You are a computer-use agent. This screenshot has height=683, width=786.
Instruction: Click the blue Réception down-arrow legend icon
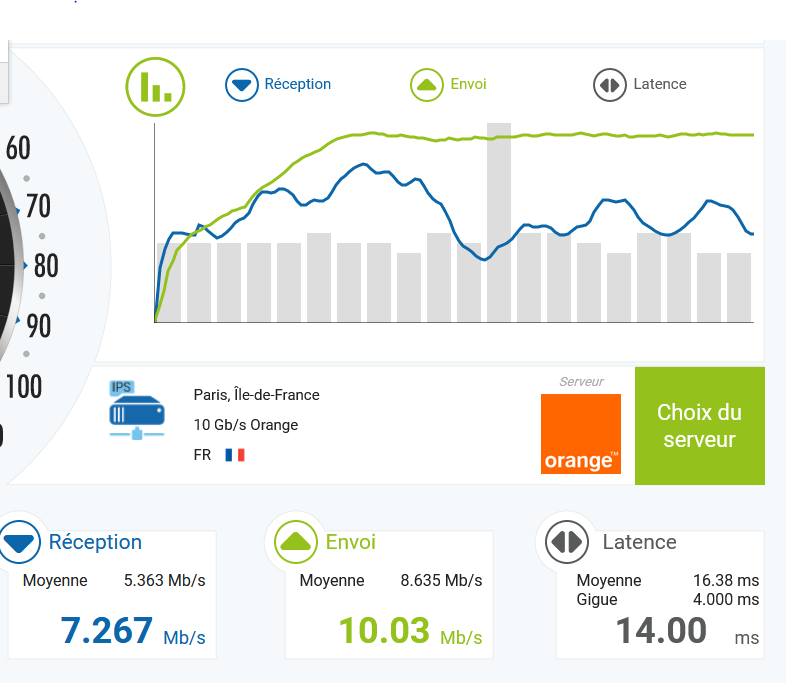[242, 85]
